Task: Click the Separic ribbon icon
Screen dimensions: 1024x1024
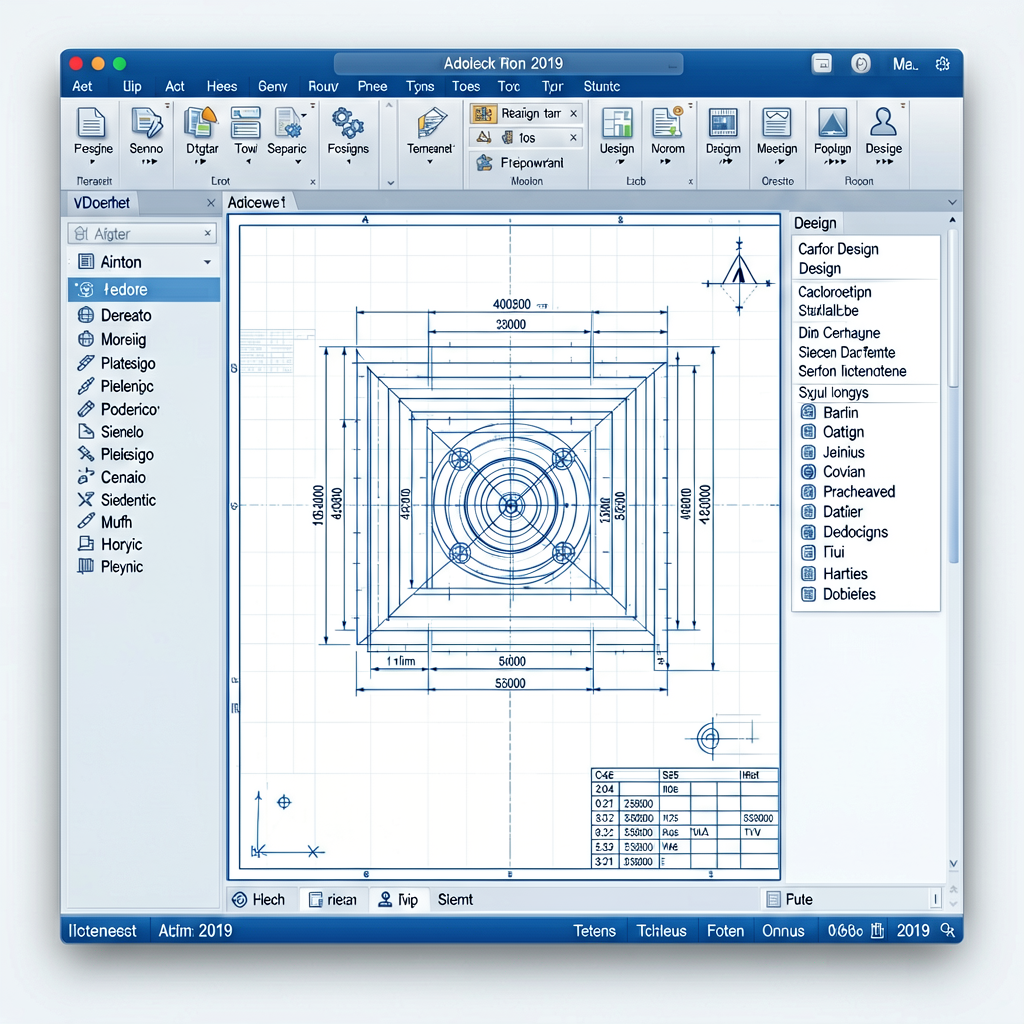Action: [288, 123]
